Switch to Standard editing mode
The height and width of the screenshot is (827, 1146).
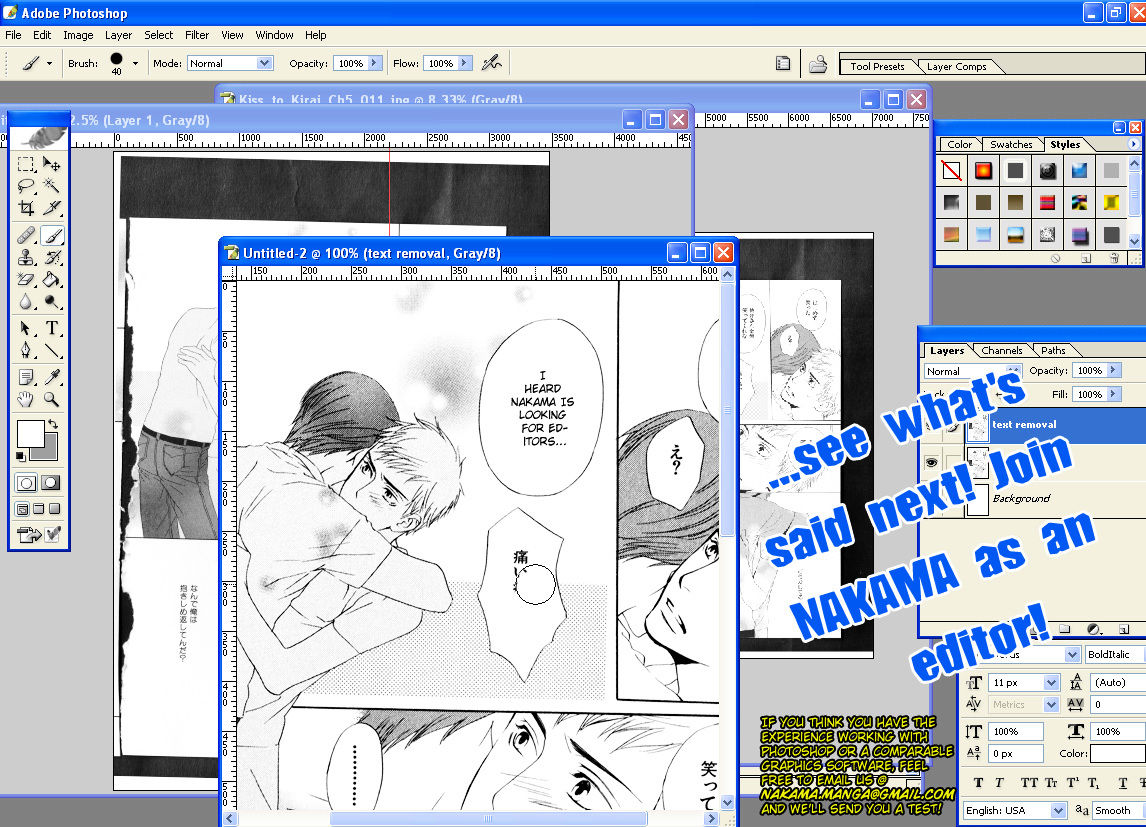tap(26, 483)
